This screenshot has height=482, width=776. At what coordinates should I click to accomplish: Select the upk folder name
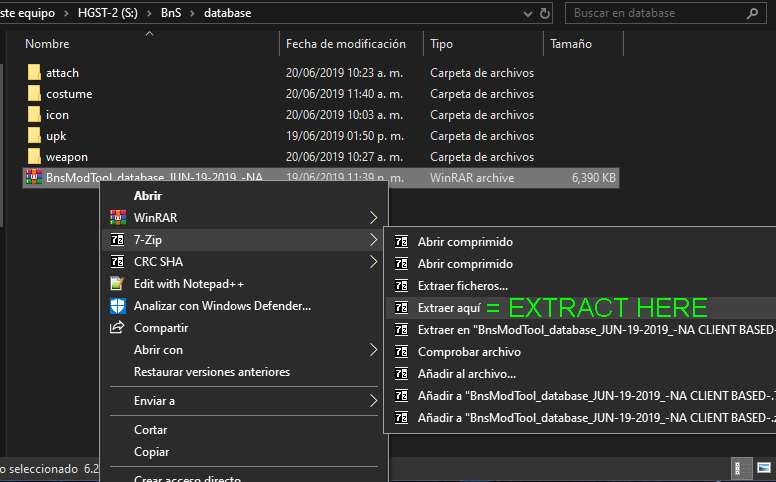point(56,136)
